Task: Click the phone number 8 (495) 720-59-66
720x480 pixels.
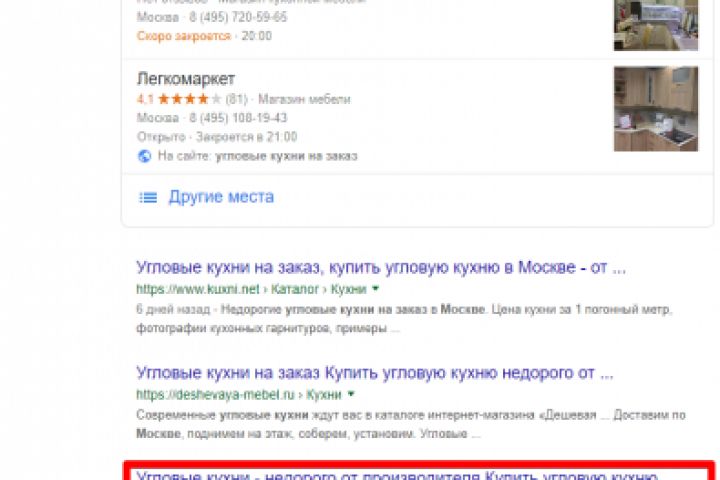Action: point(238,17)
